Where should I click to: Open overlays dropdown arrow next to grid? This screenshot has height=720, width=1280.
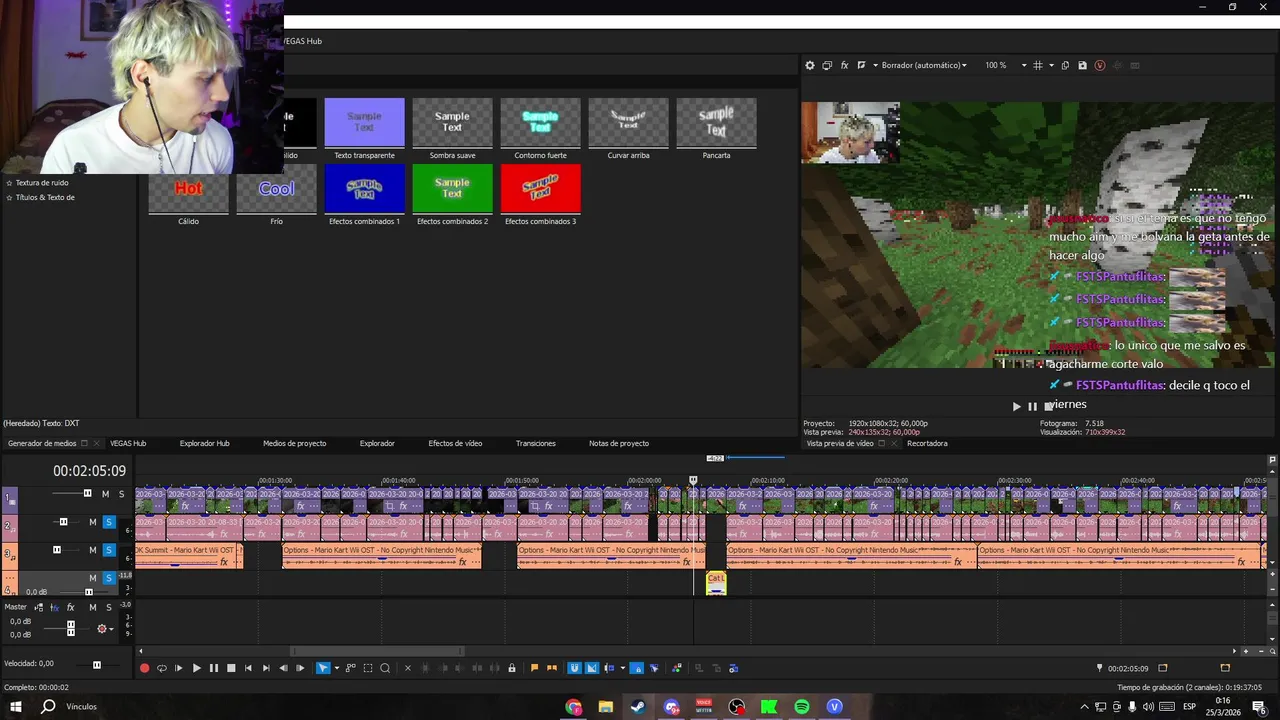click(x=1051, y=65)
